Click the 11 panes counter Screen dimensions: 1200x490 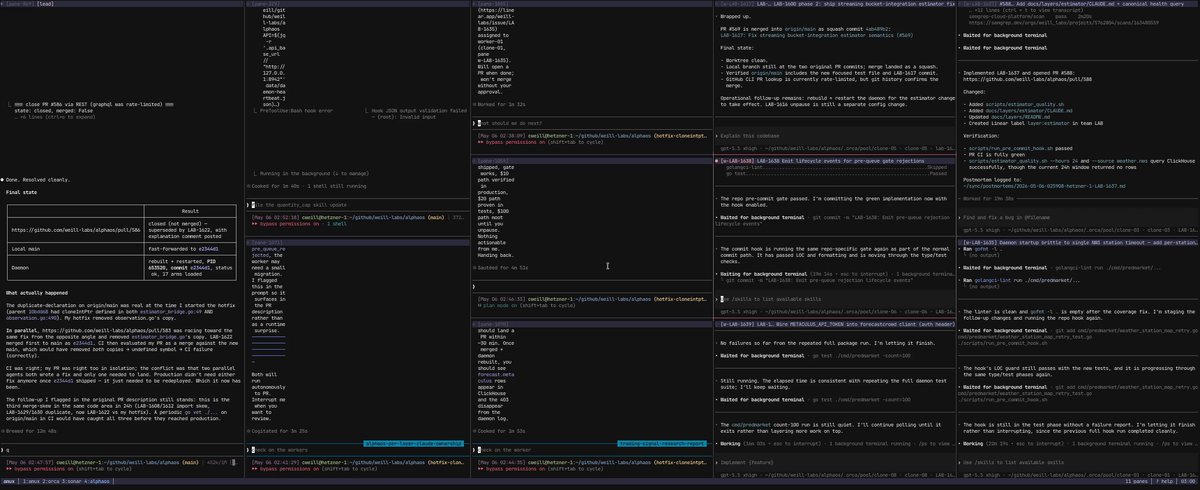[x=1135, y=481]
